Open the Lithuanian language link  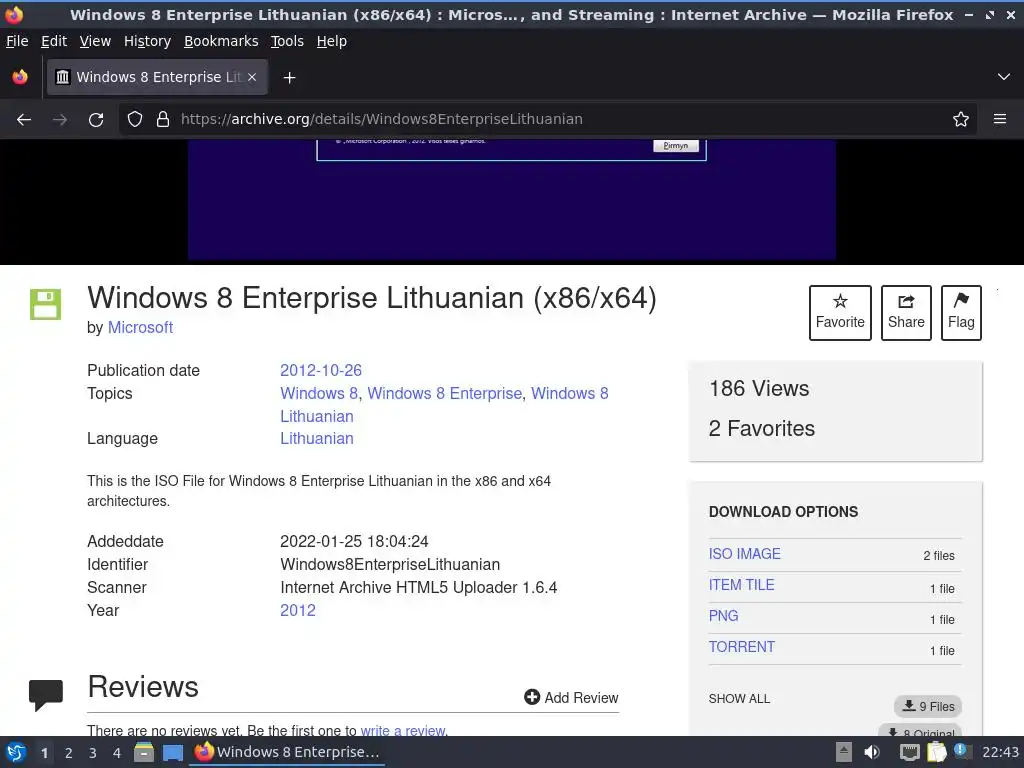(317, 438)
